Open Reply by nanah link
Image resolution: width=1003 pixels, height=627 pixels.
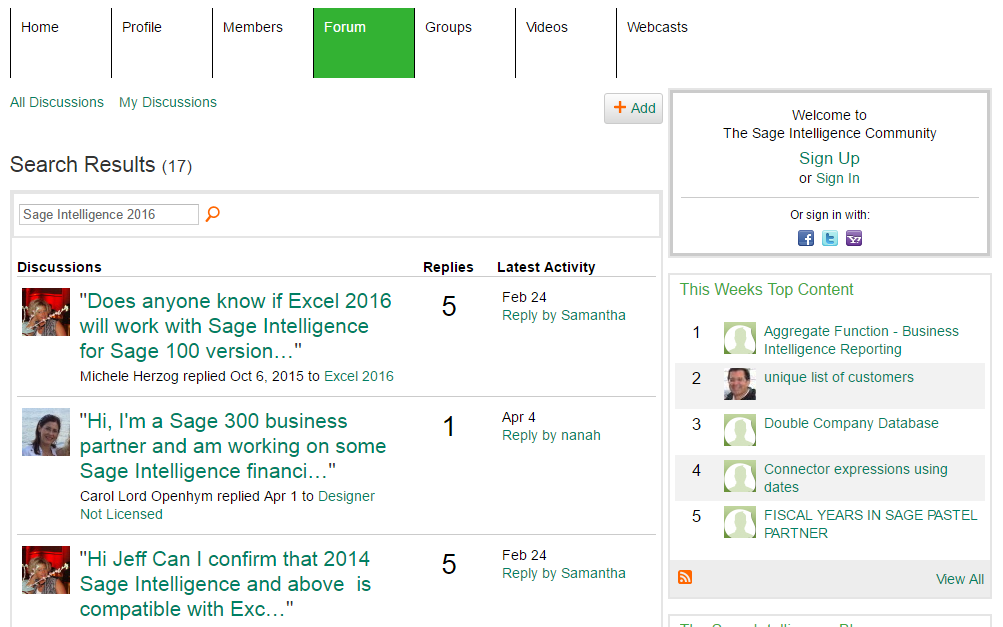551,436
